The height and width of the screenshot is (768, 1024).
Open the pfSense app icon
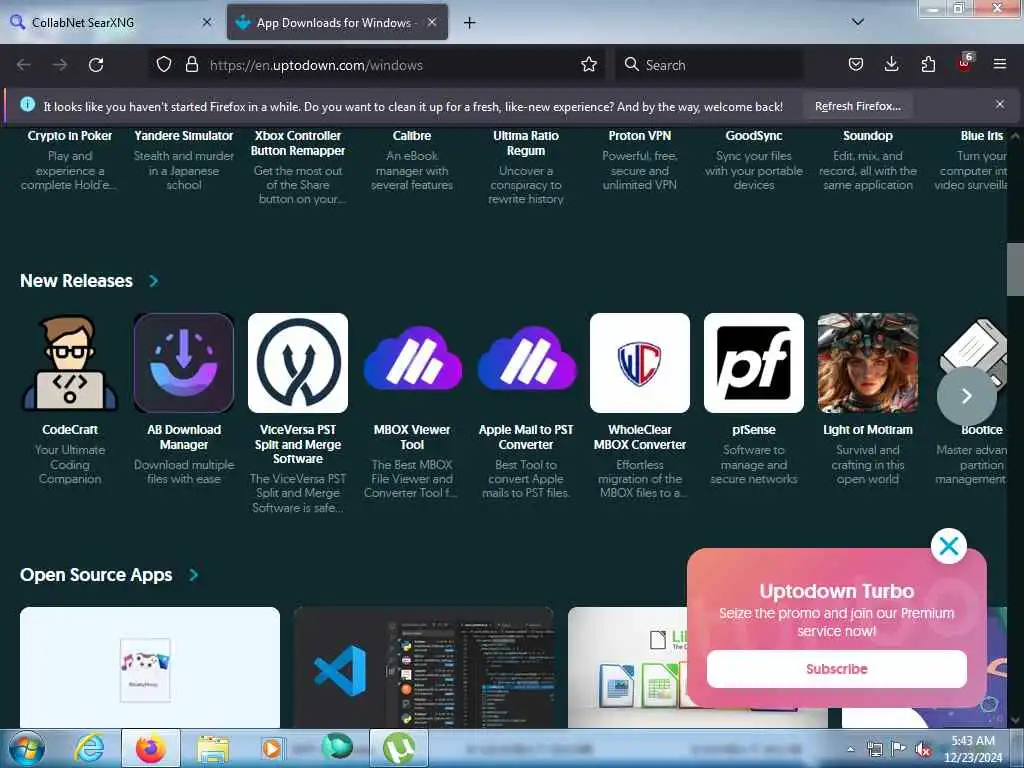(x=754, y=363)
